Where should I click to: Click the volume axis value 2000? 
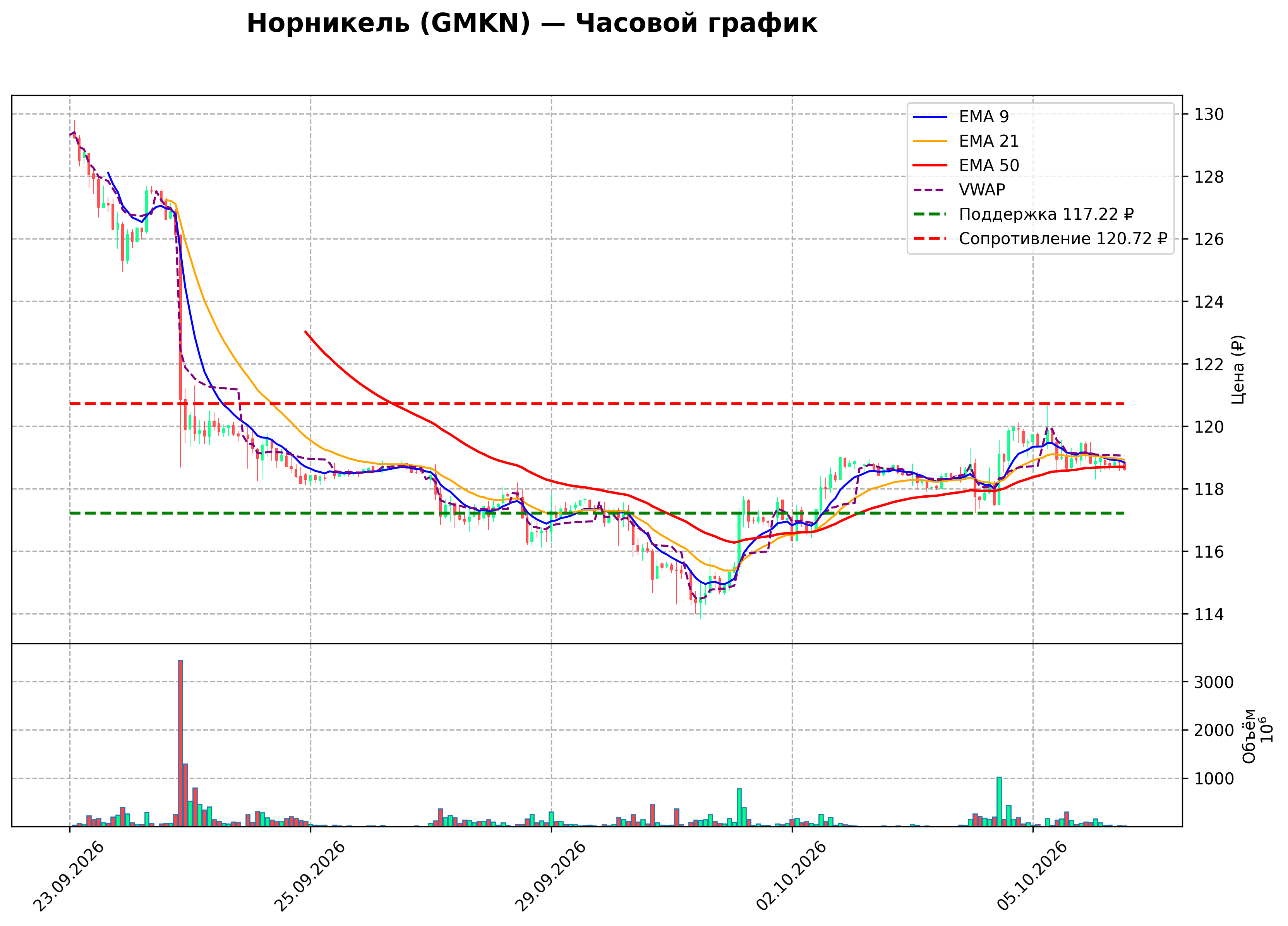1214,731
